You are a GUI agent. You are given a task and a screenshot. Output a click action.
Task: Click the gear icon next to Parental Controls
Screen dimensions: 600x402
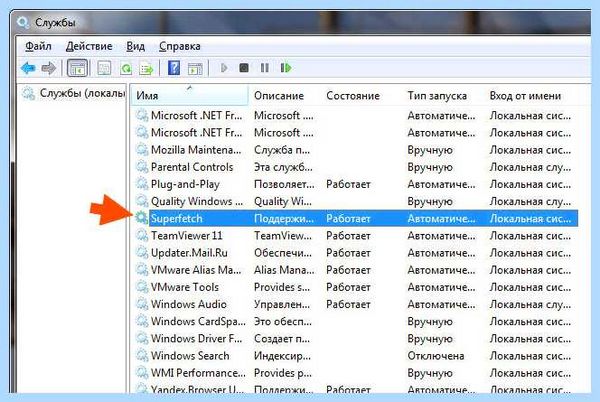pos(142,167)
